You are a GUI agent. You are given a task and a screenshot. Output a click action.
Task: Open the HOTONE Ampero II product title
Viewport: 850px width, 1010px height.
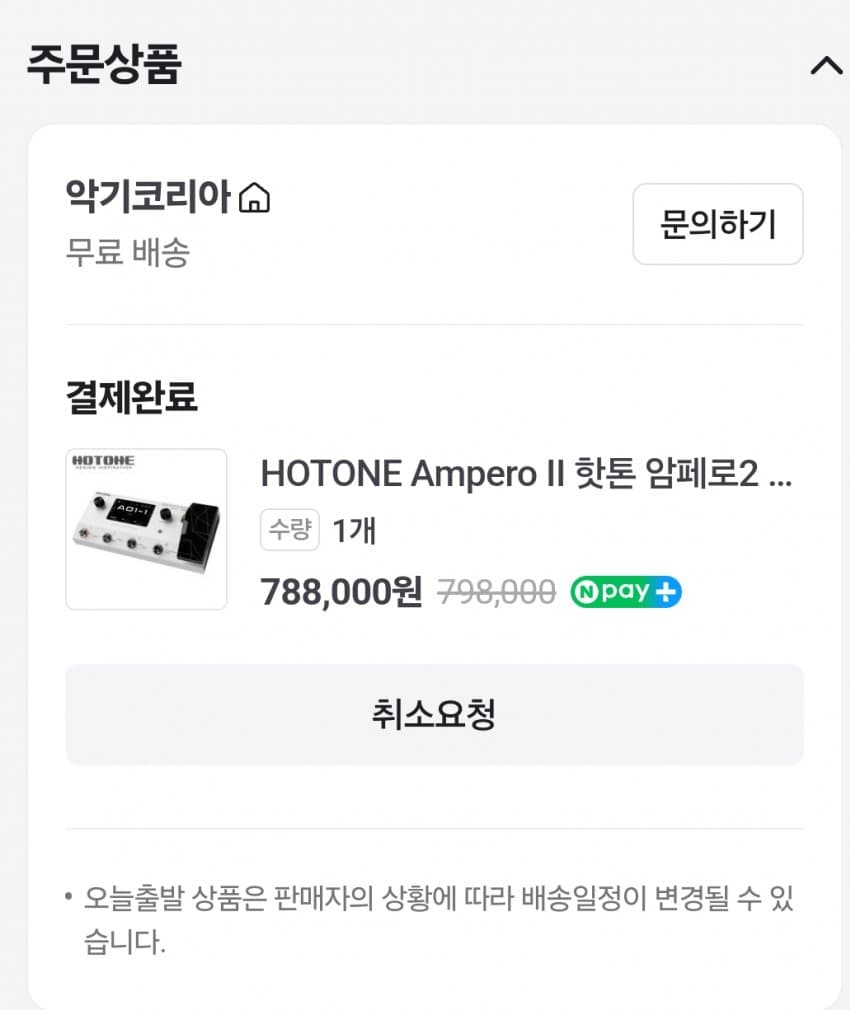point(526,473)
